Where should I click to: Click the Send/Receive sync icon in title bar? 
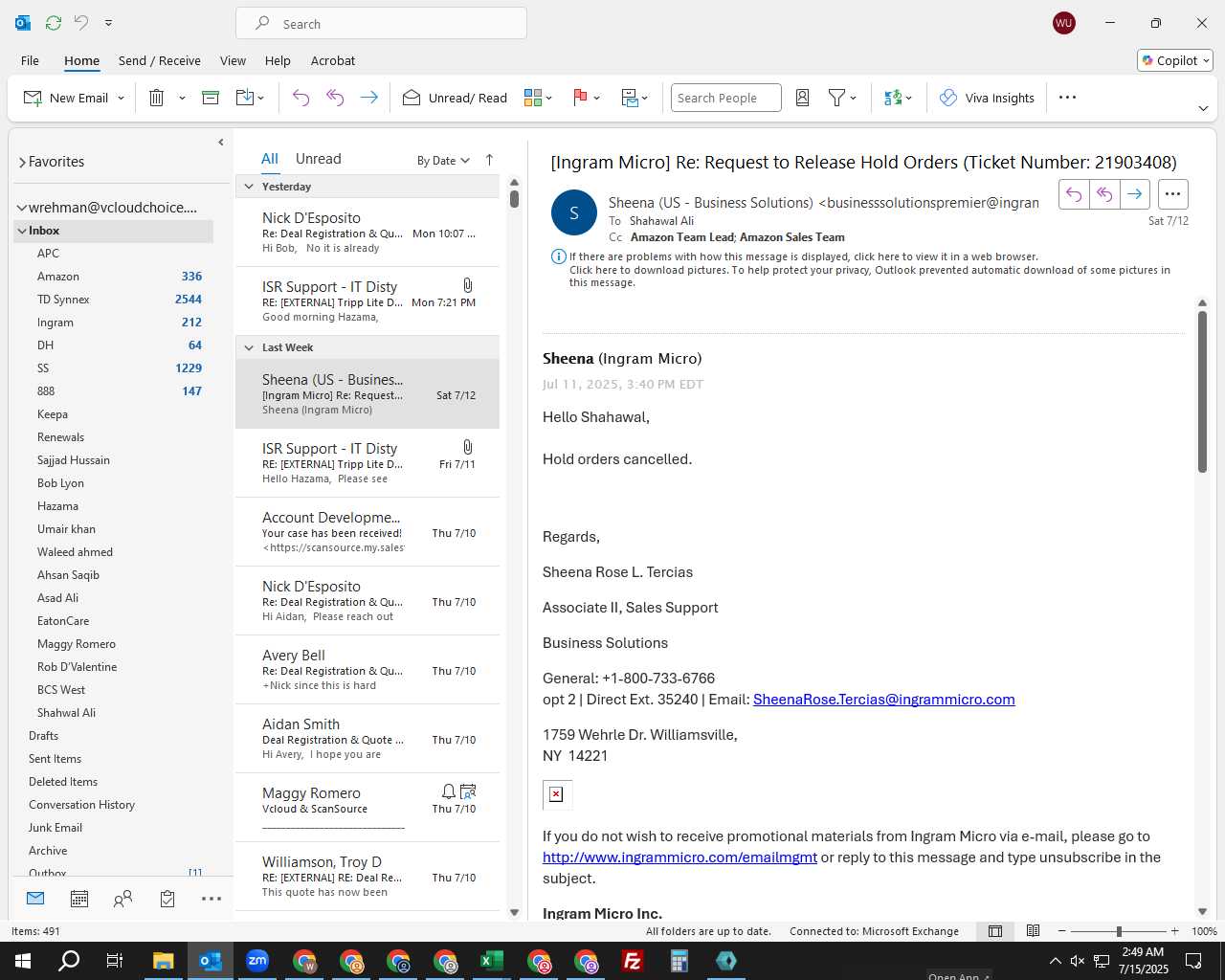(x=54, y=22)
